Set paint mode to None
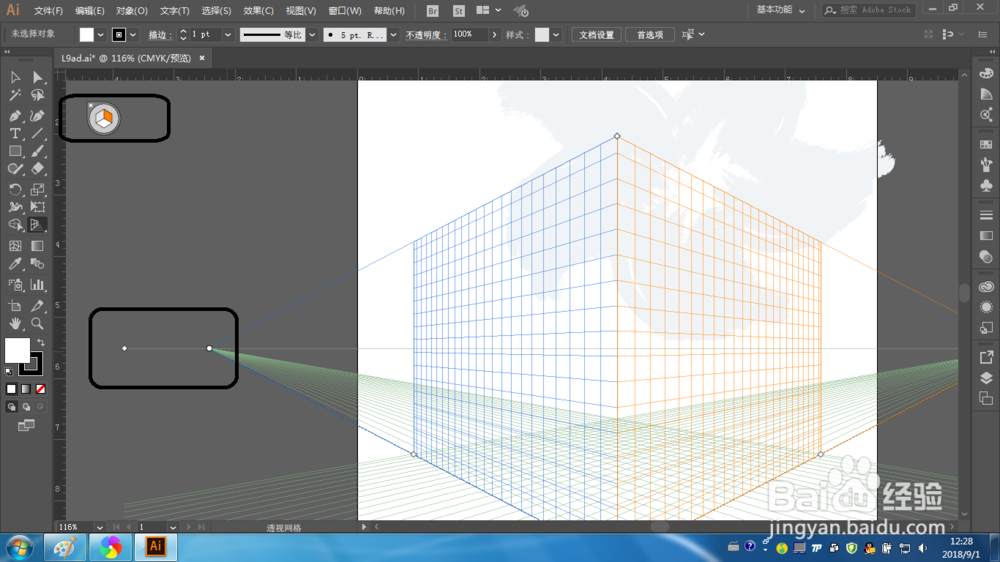 click(x=40, y=388)
